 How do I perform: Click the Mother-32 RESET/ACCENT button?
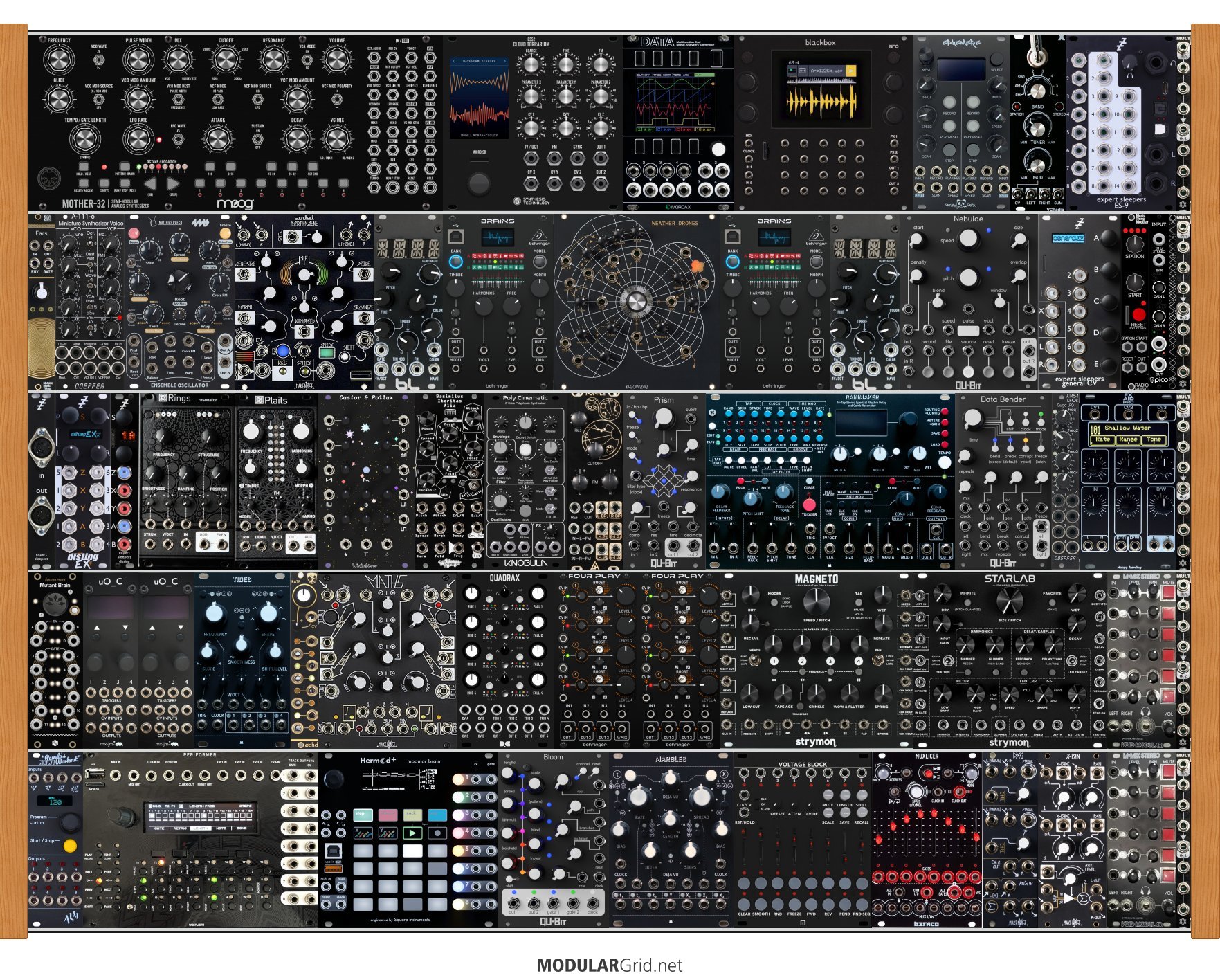(84, 184)
